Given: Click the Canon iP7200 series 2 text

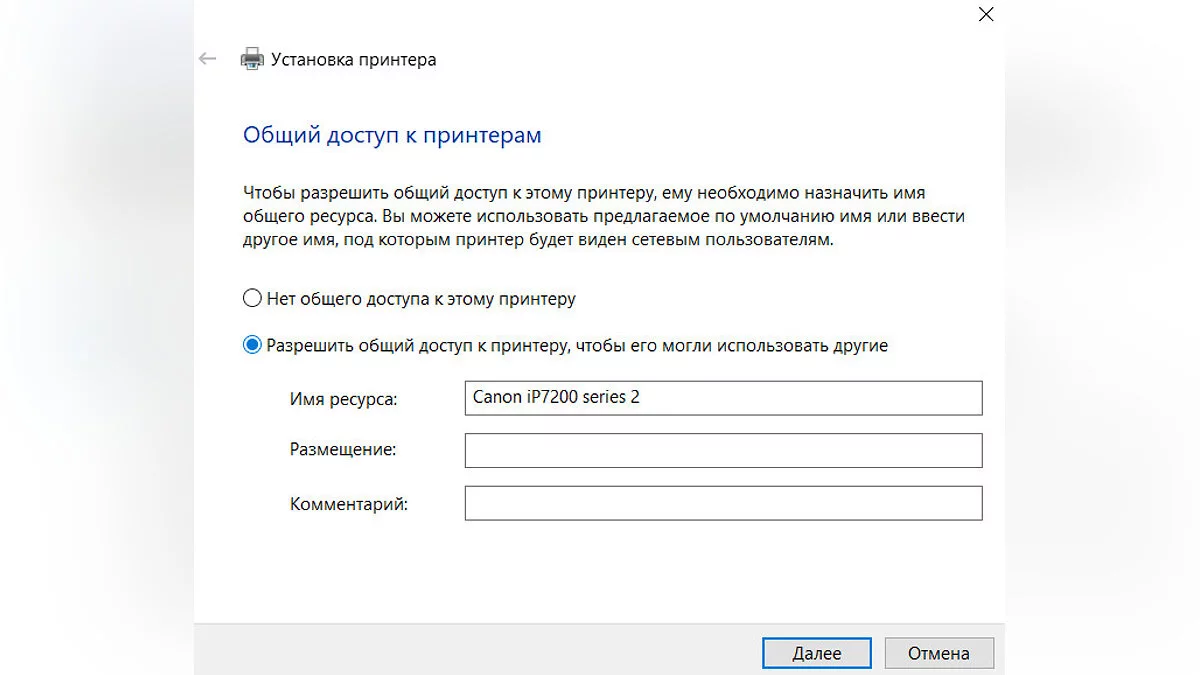Looking at the screenshot, I should coord(556,397).
